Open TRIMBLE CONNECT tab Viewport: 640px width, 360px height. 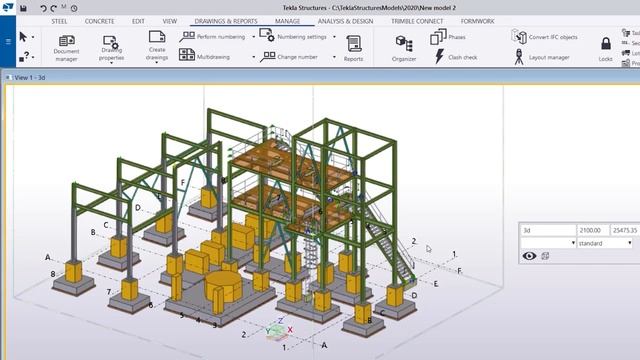click(x=417, y=21)
